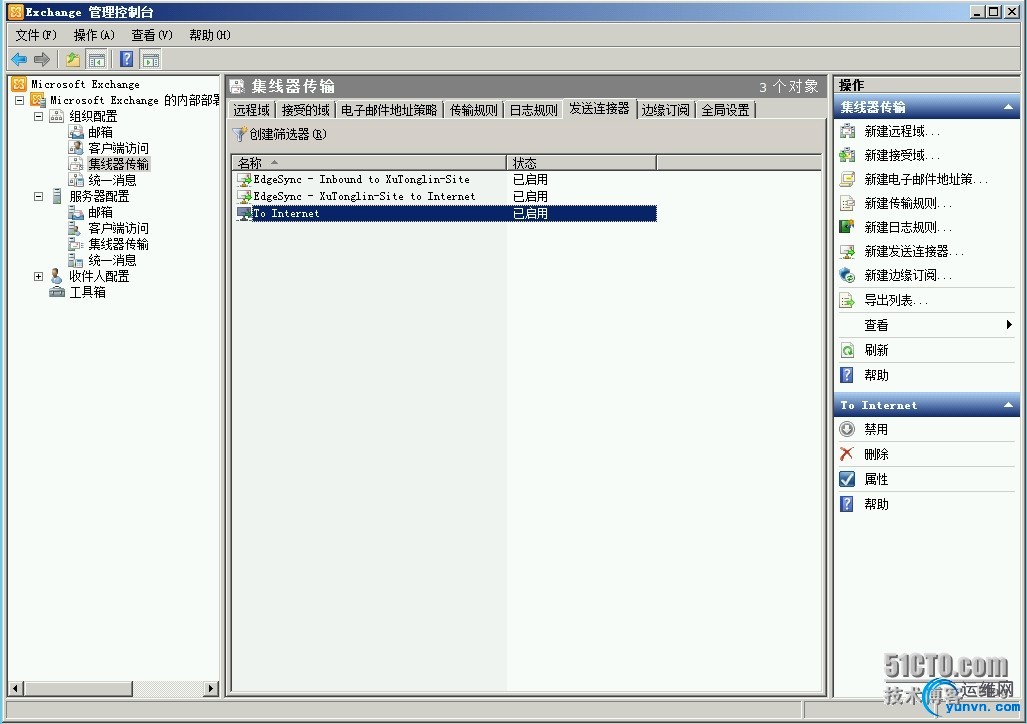
Task: Click the help icon in 集线器传输 actions section
Action: [x=848, y=375]
